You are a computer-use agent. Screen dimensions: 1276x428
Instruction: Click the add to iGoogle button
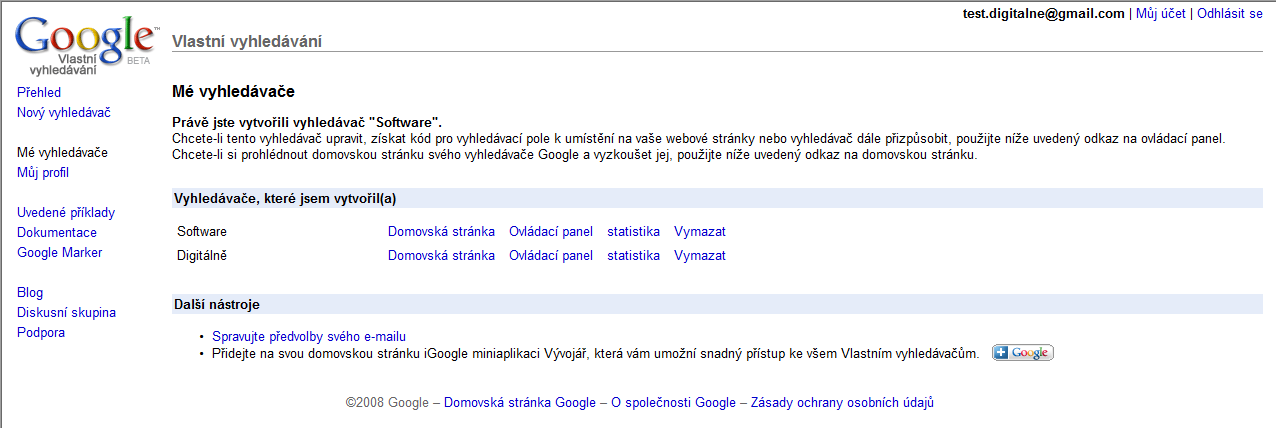[x=1023, y=353]
